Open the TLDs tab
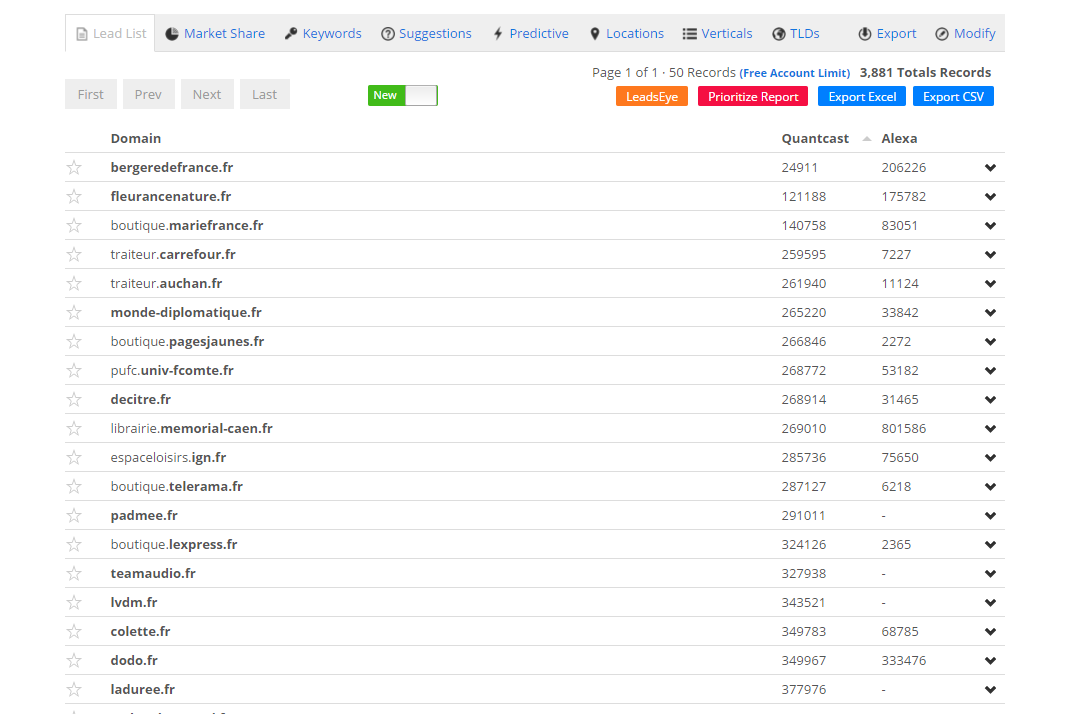This screenshot has height=714, width=1081. (x=796, y=33)
